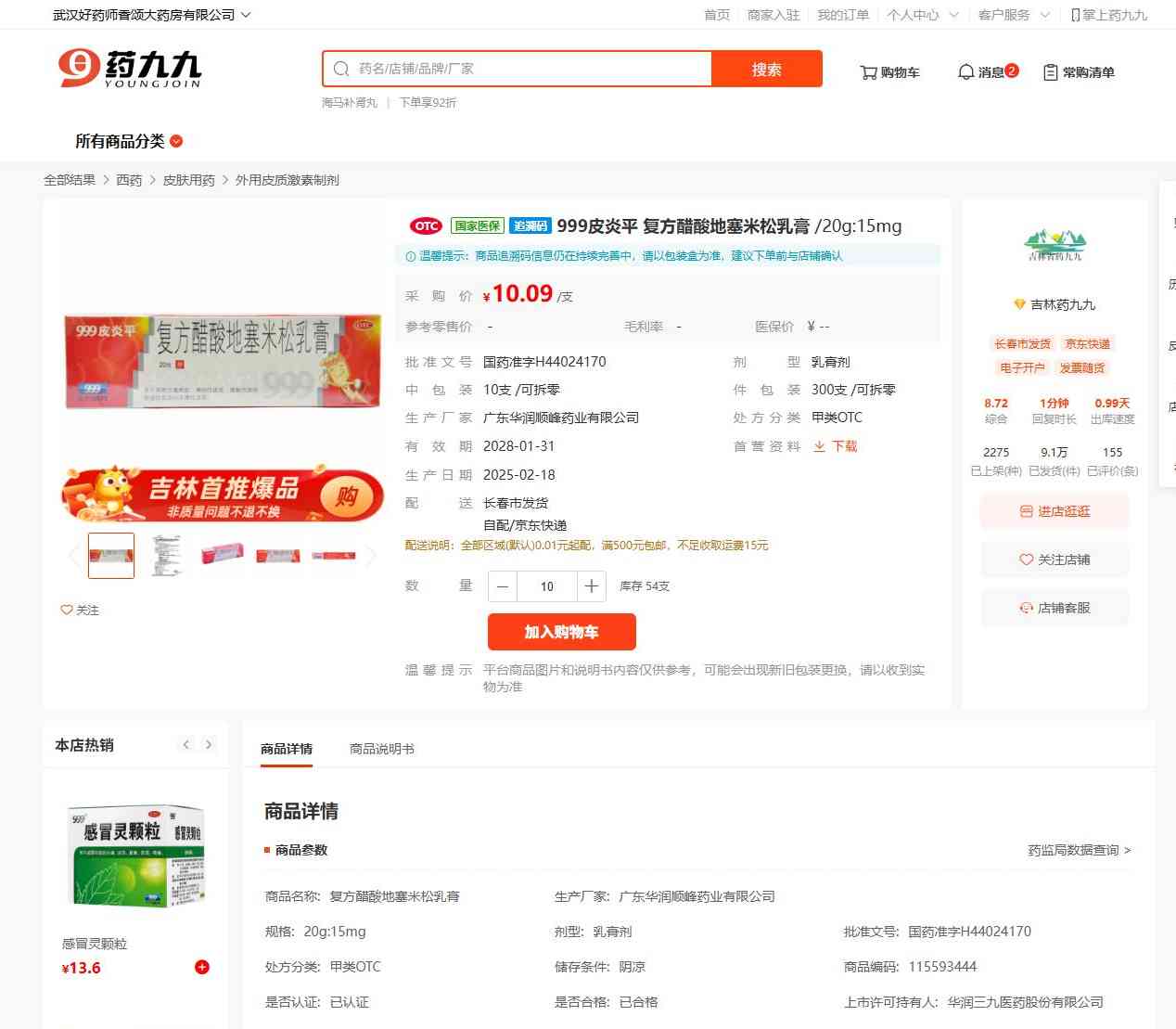Click the 加入购物车 button
This screenshot has height=1029, width=1176.
click(x=562, y=632)
